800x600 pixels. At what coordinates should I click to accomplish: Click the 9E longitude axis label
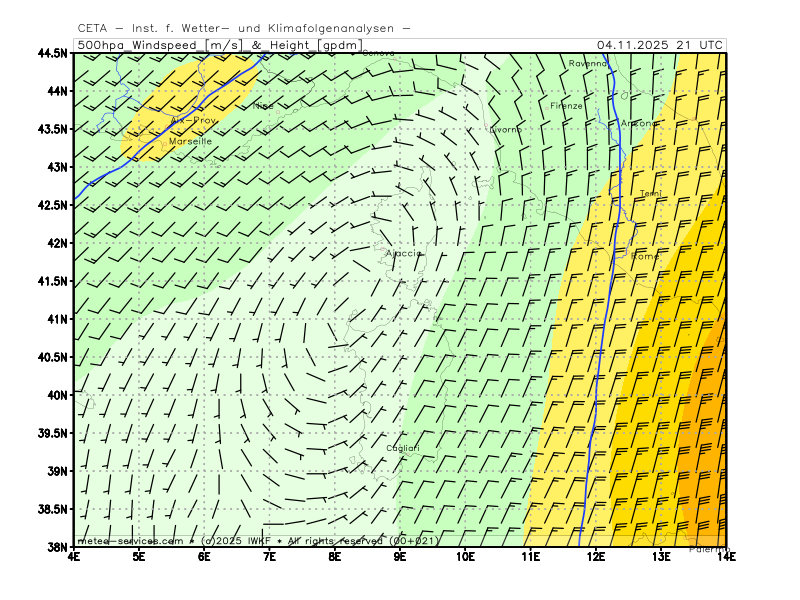coord(400,556)
